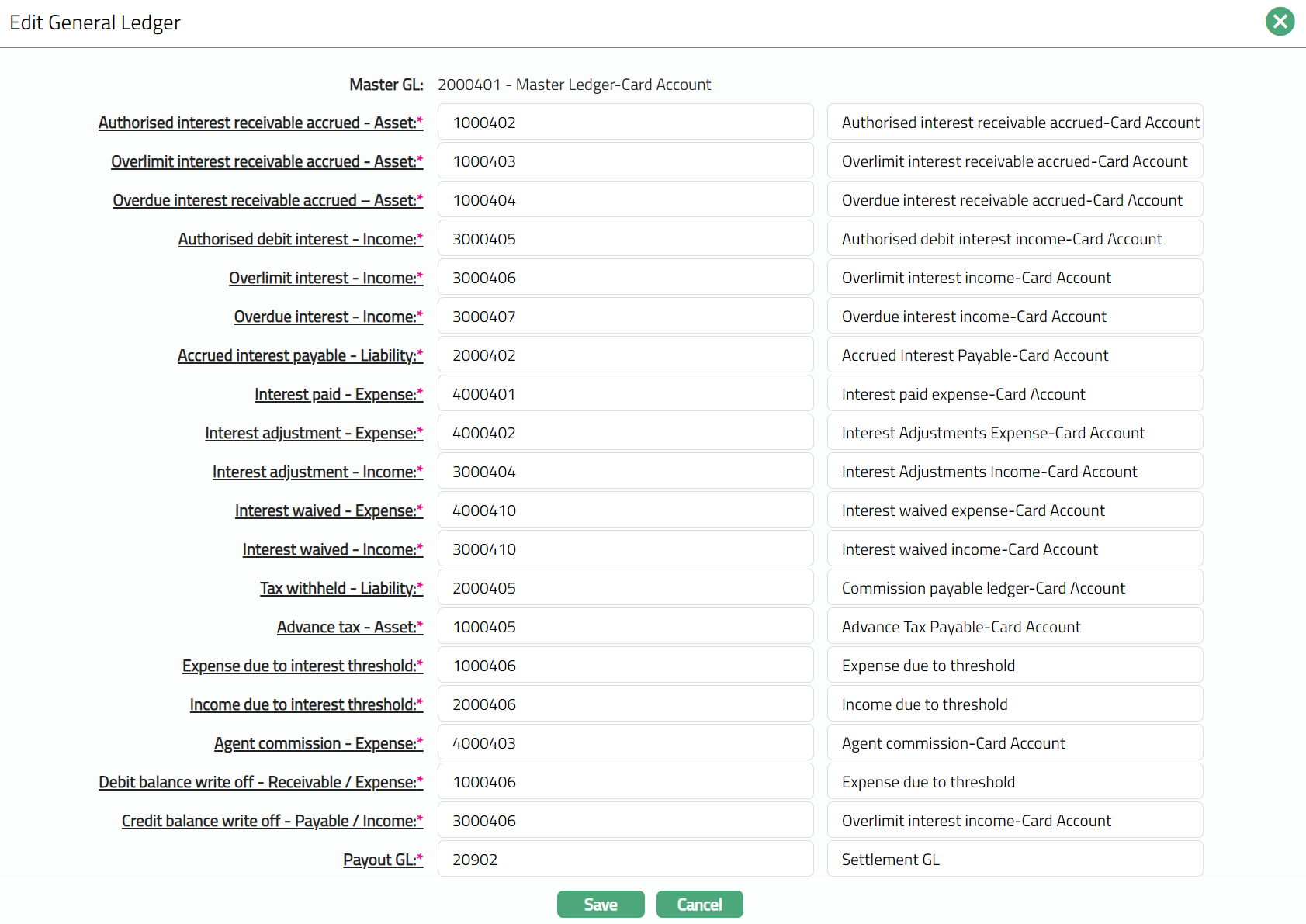Edit the Accrued interest payable code 2000402
Image resolution: width=1306 pixels, height=924 pixels.
click(625, 355)
